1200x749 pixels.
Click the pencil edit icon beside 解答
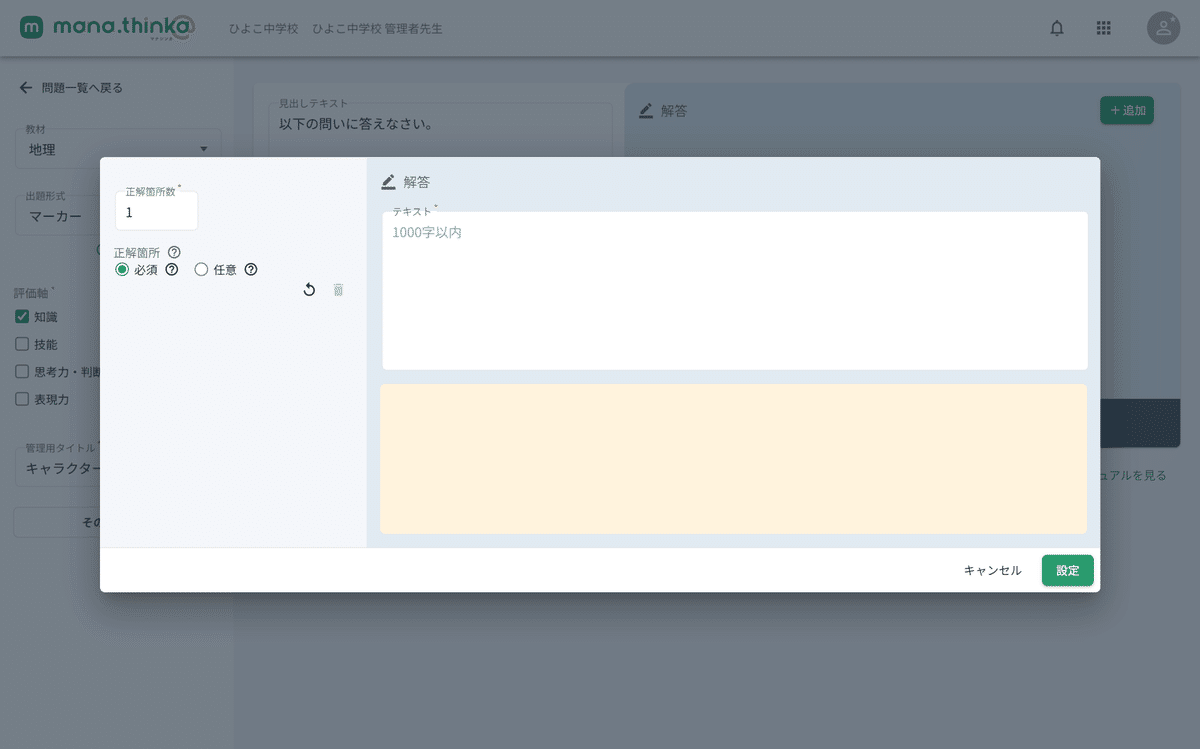pos(388,181)
